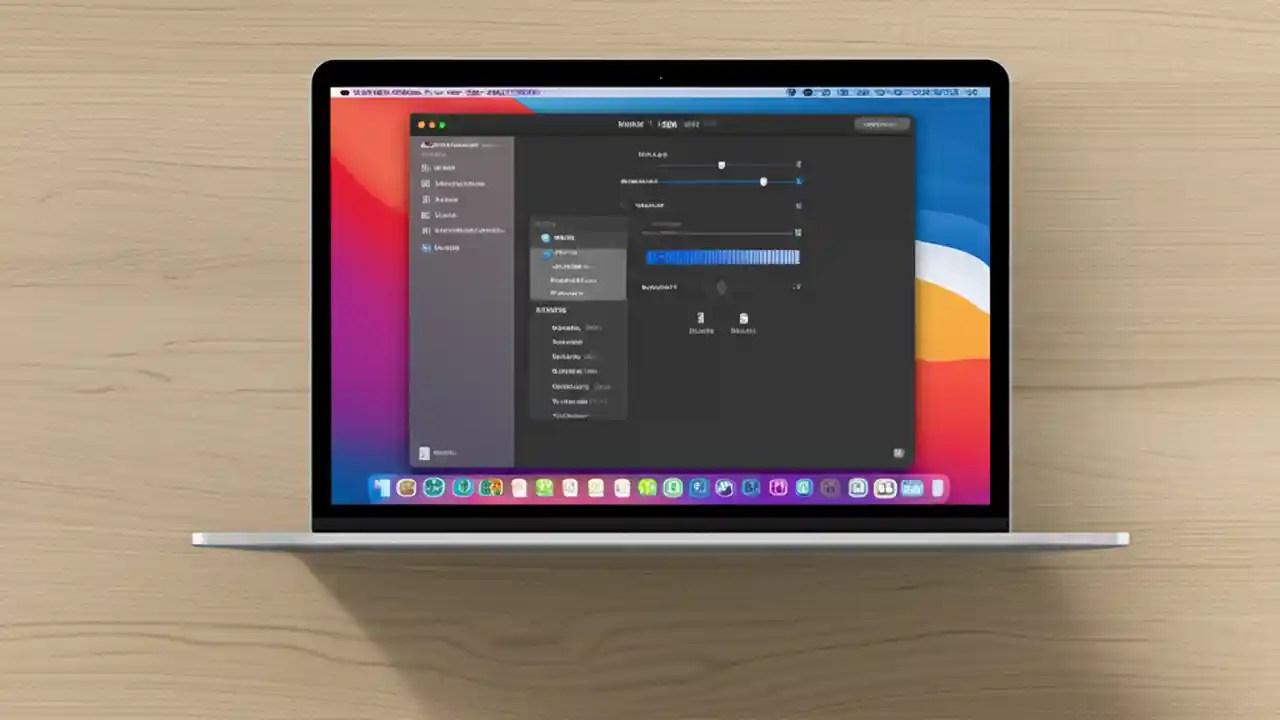Open the Apple menu

(x=345, y=92)
